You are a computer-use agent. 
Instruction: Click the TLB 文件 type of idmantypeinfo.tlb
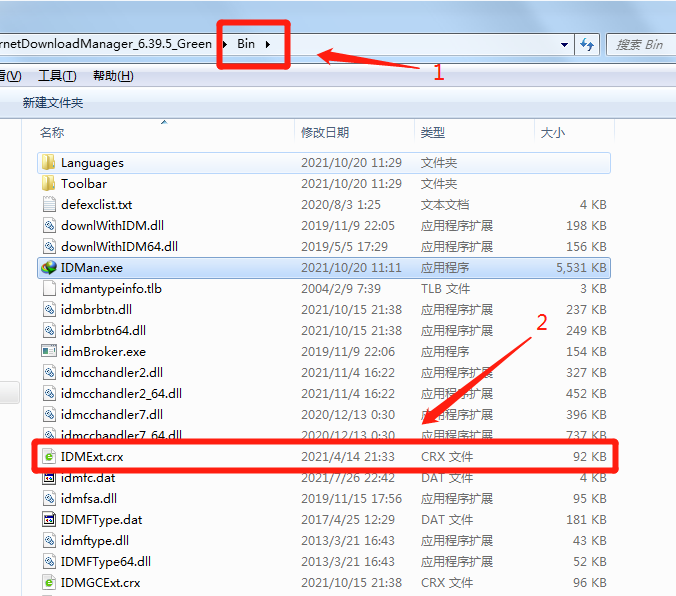[x=445, y=289]
